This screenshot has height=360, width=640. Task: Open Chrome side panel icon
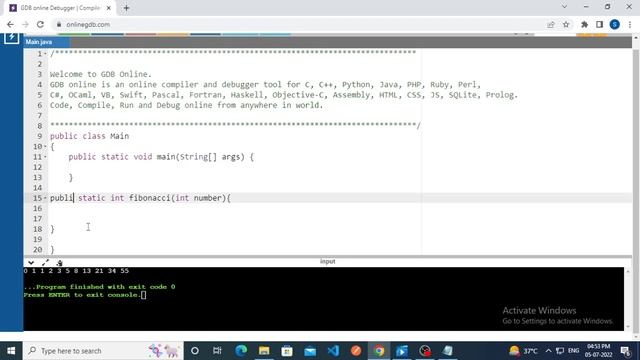pyautogui.click(x=599, y=24)
